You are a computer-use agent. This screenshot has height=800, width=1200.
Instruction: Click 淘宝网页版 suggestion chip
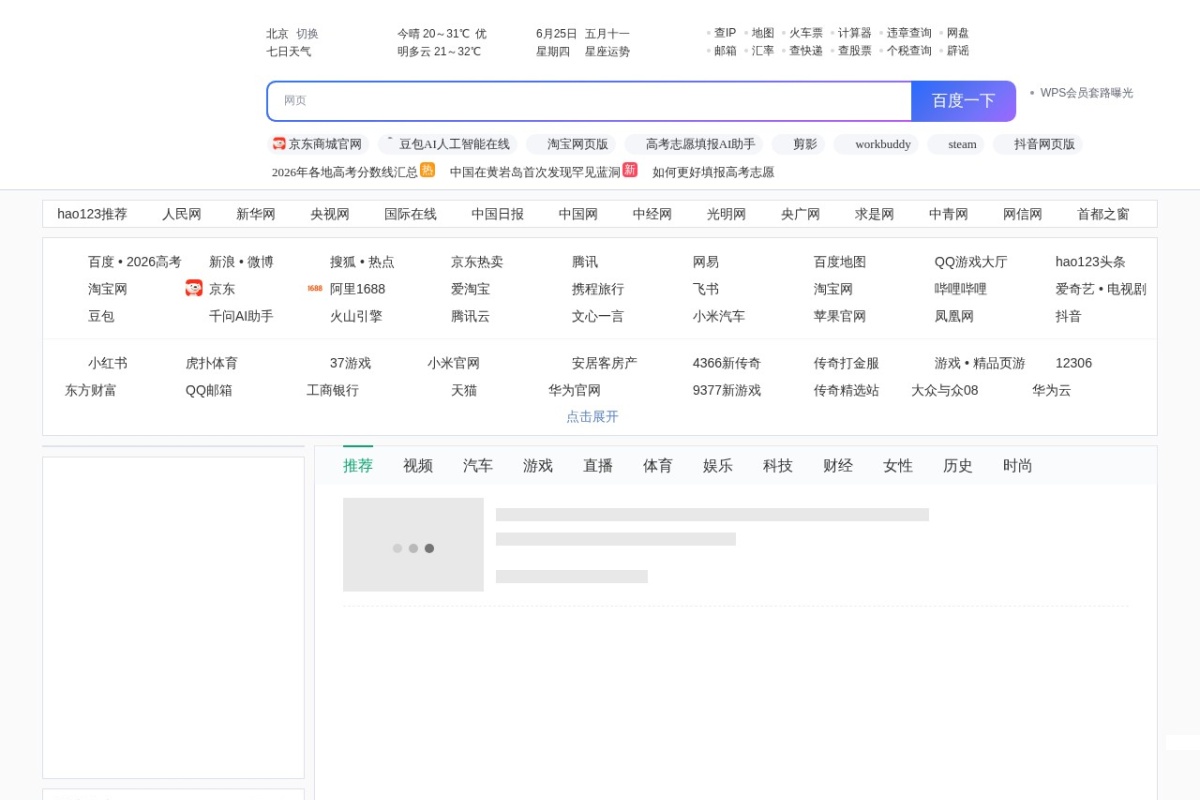(571, 144)
